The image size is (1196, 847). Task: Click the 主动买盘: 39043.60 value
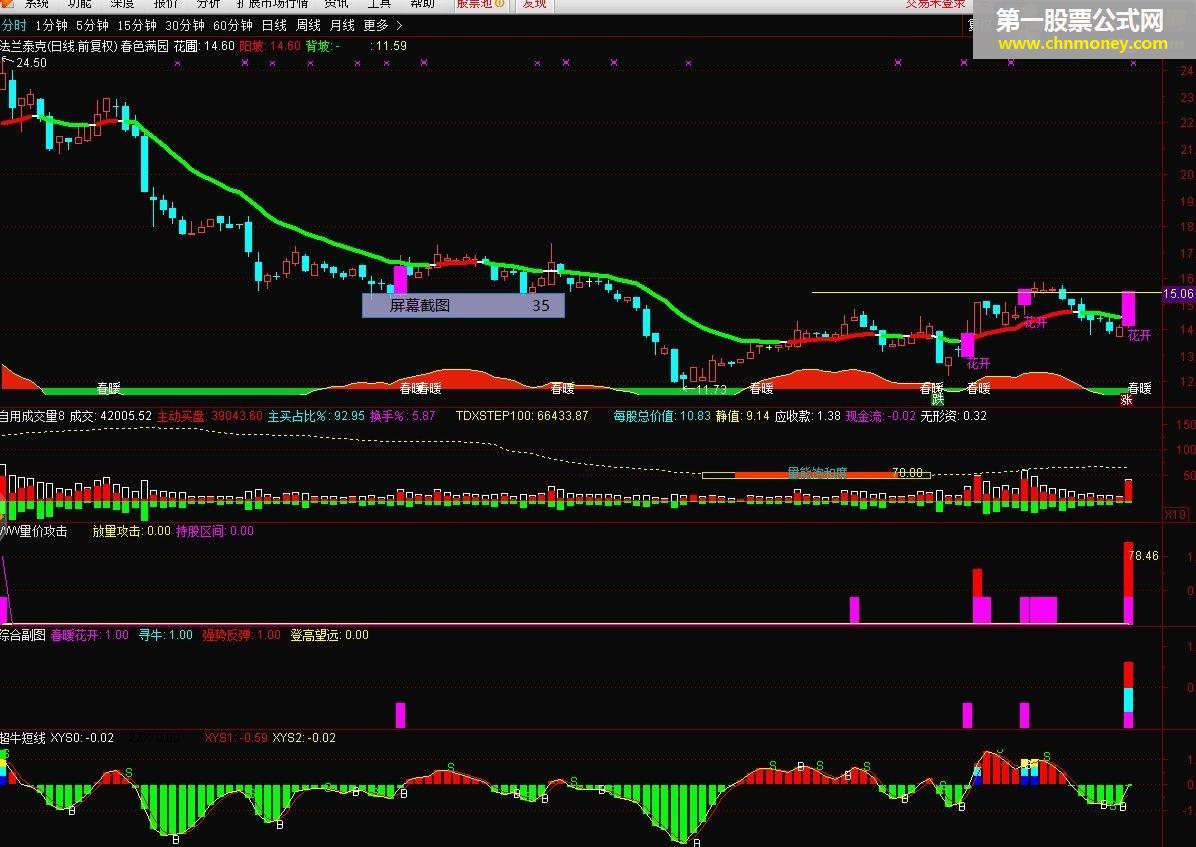point(210,416)
